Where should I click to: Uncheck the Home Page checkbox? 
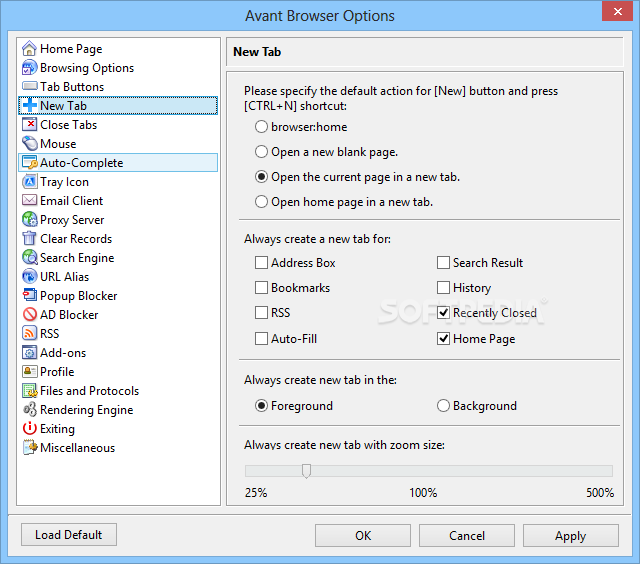[x=443, y=338]
